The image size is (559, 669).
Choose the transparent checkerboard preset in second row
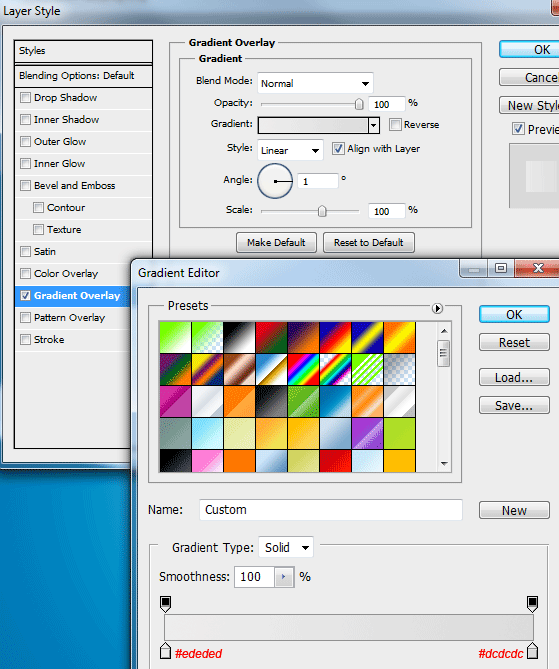click(399, 369)
